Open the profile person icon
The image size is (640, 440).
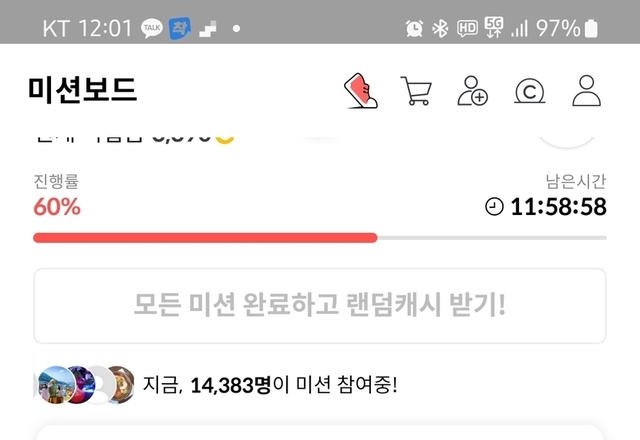point(587,91)
